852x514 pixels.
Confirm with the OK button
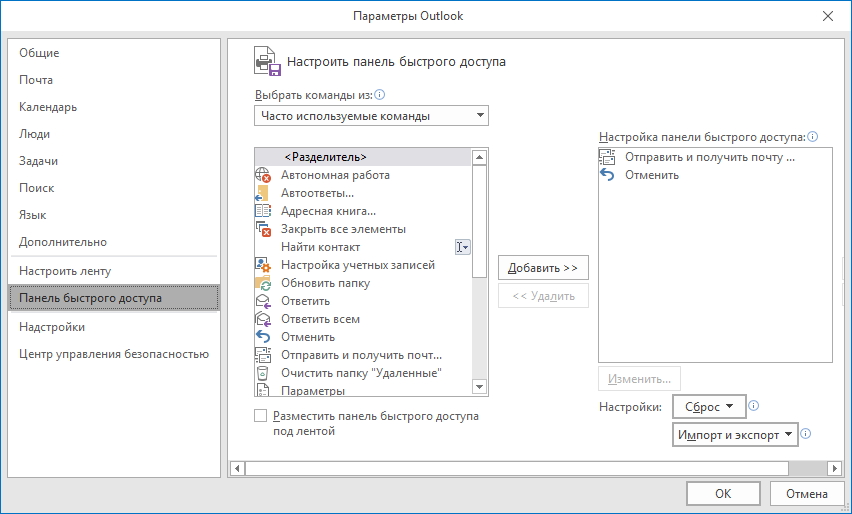723,493
